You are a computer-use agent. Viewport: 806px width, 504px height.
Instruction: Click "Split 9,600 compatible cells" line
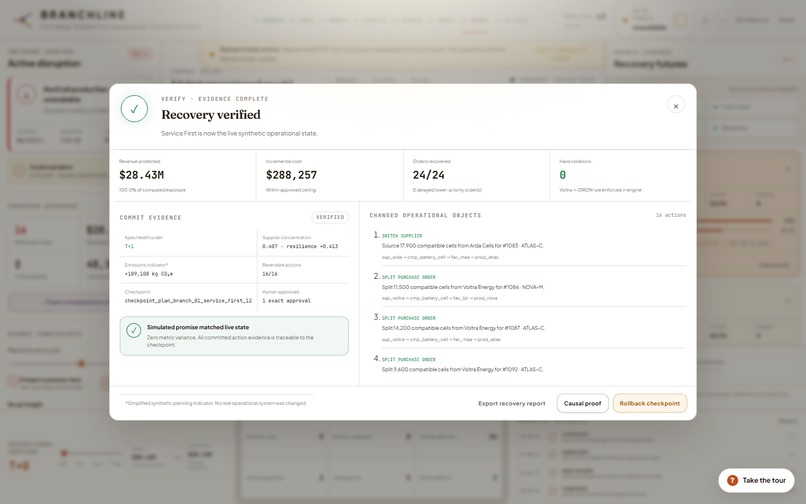(x=463, y=369)
